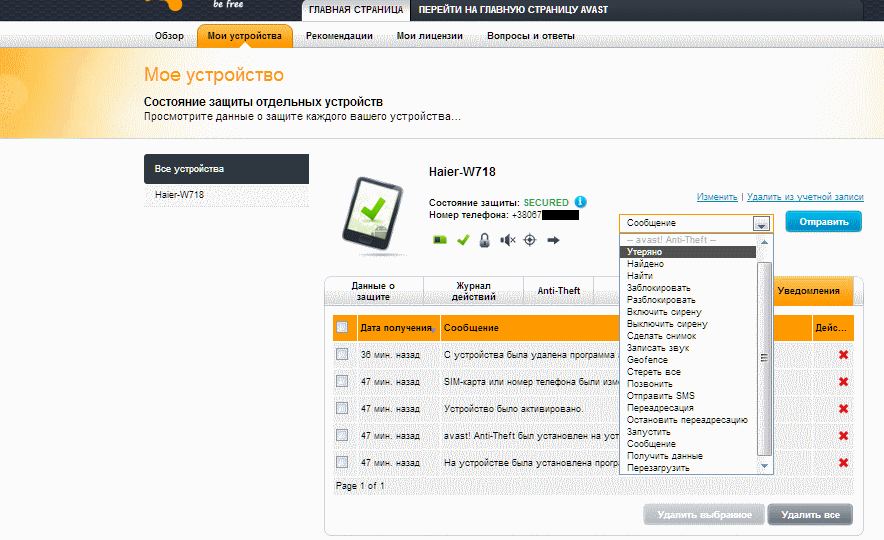The width and height of the screenshot is (884, 540).
Task: Click ПЕРЕЙТИ НА ГЛАВНУЮ СТРАНИЦУ AVAST
Action: click(x=513, y=10)
